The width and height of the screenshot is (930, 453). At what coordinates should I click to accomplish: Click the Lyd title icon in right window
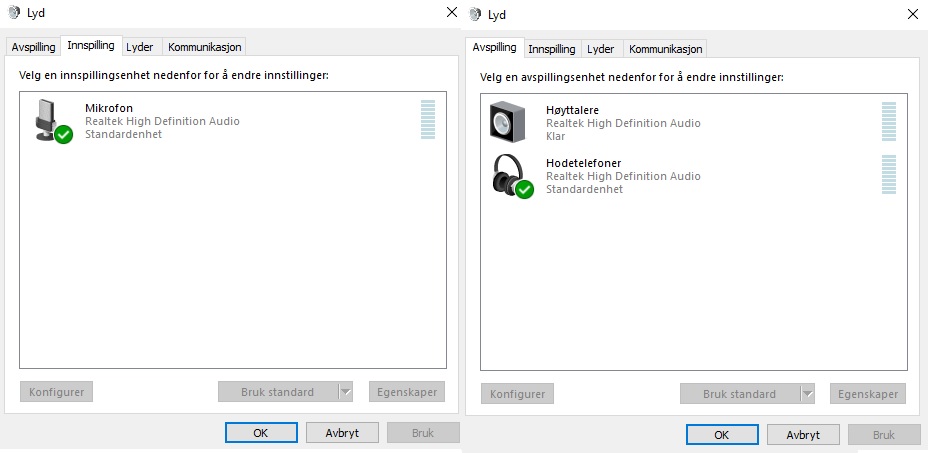474,14
